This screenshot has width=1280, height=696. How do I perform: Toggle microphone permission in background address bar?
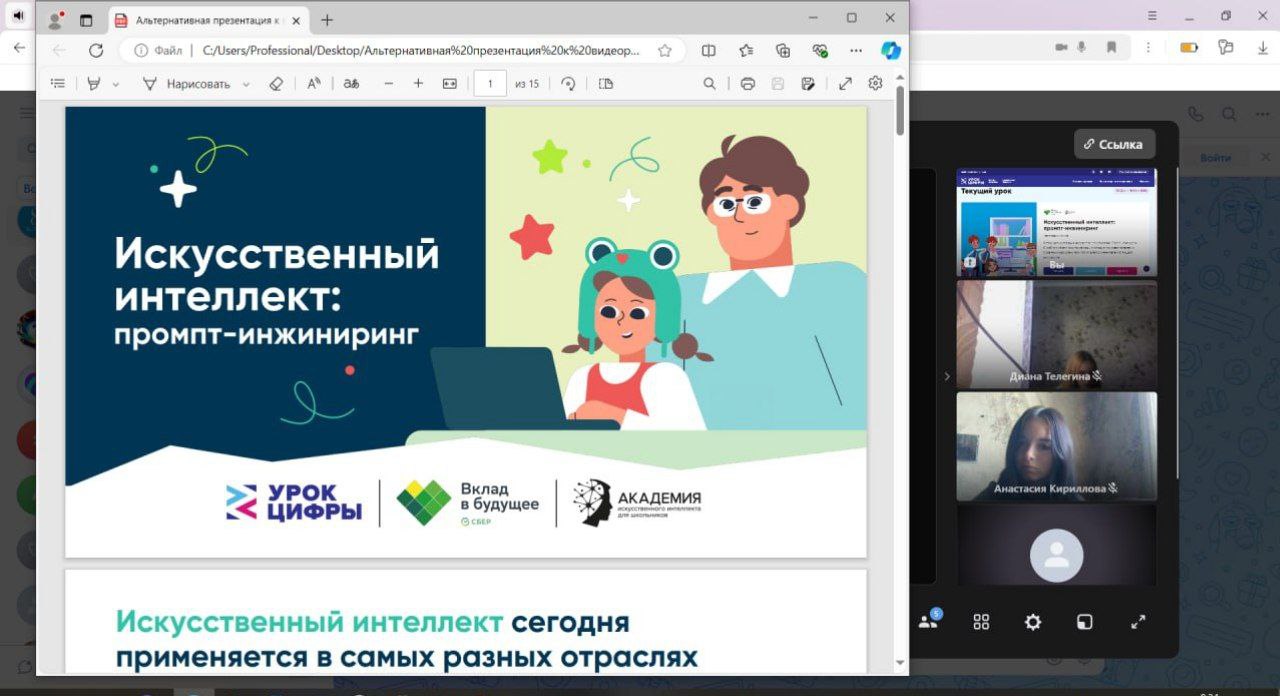coord(1082,47)
